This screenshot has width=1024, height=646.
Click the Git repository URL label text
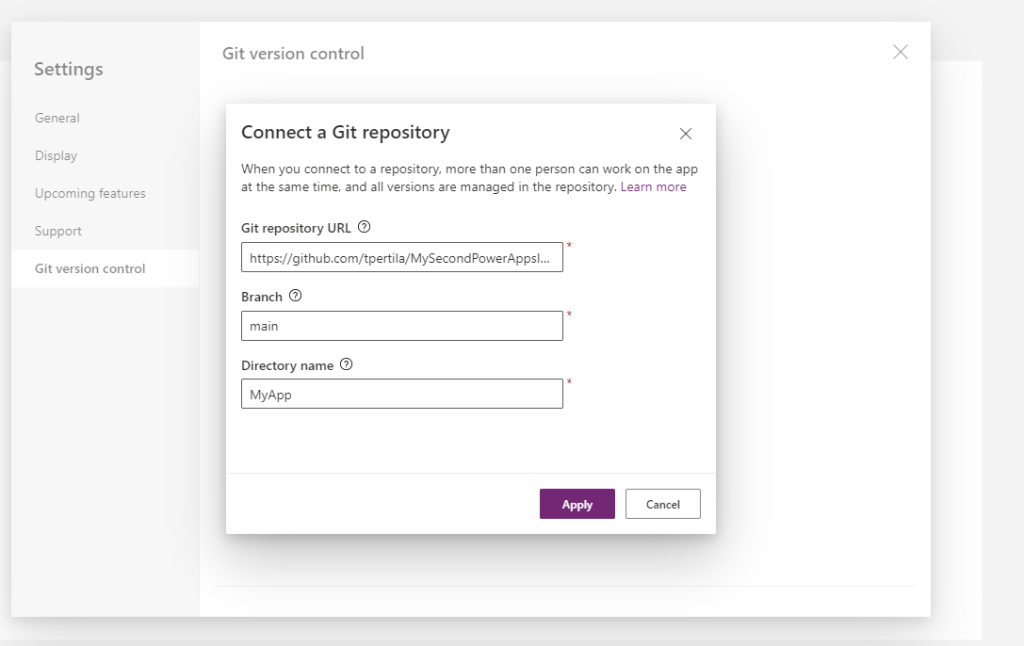click(x=296, y=228)
